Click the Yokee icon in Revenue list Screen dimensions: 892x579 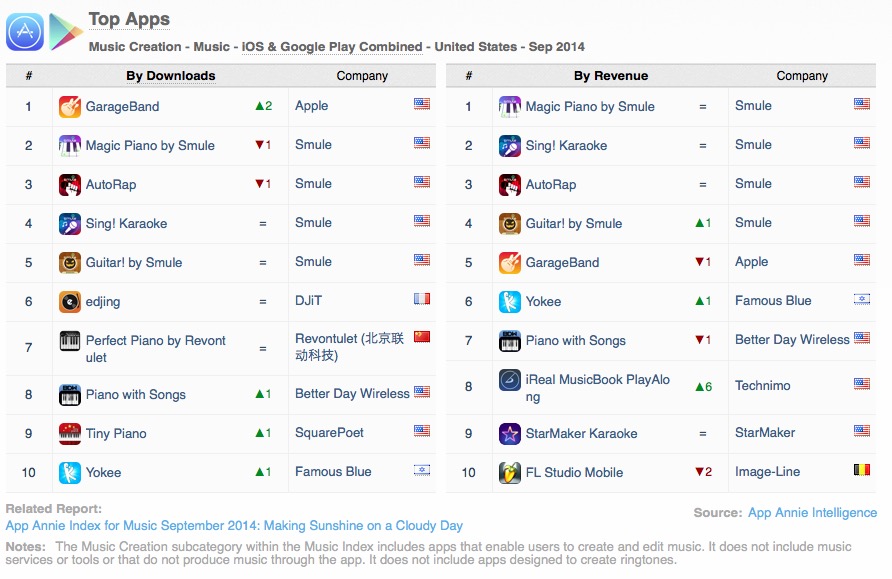click(x=509, y=301)
